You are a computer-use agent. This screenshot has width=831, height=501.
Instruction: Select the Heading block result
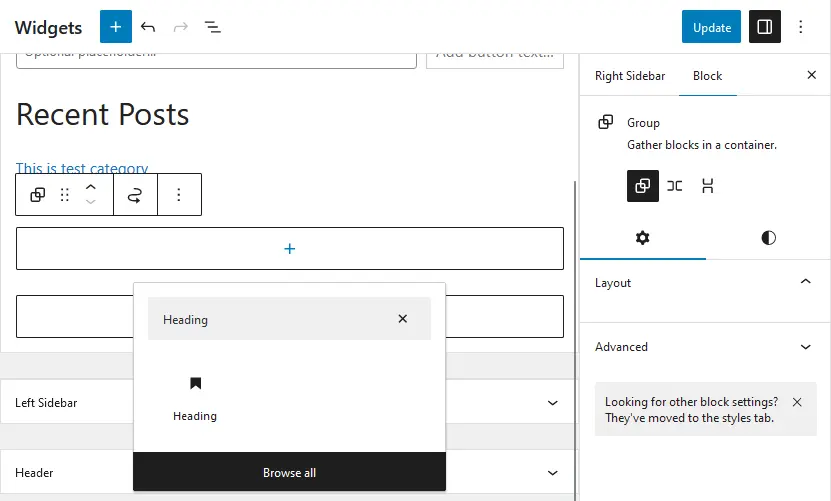pos(195,399)
